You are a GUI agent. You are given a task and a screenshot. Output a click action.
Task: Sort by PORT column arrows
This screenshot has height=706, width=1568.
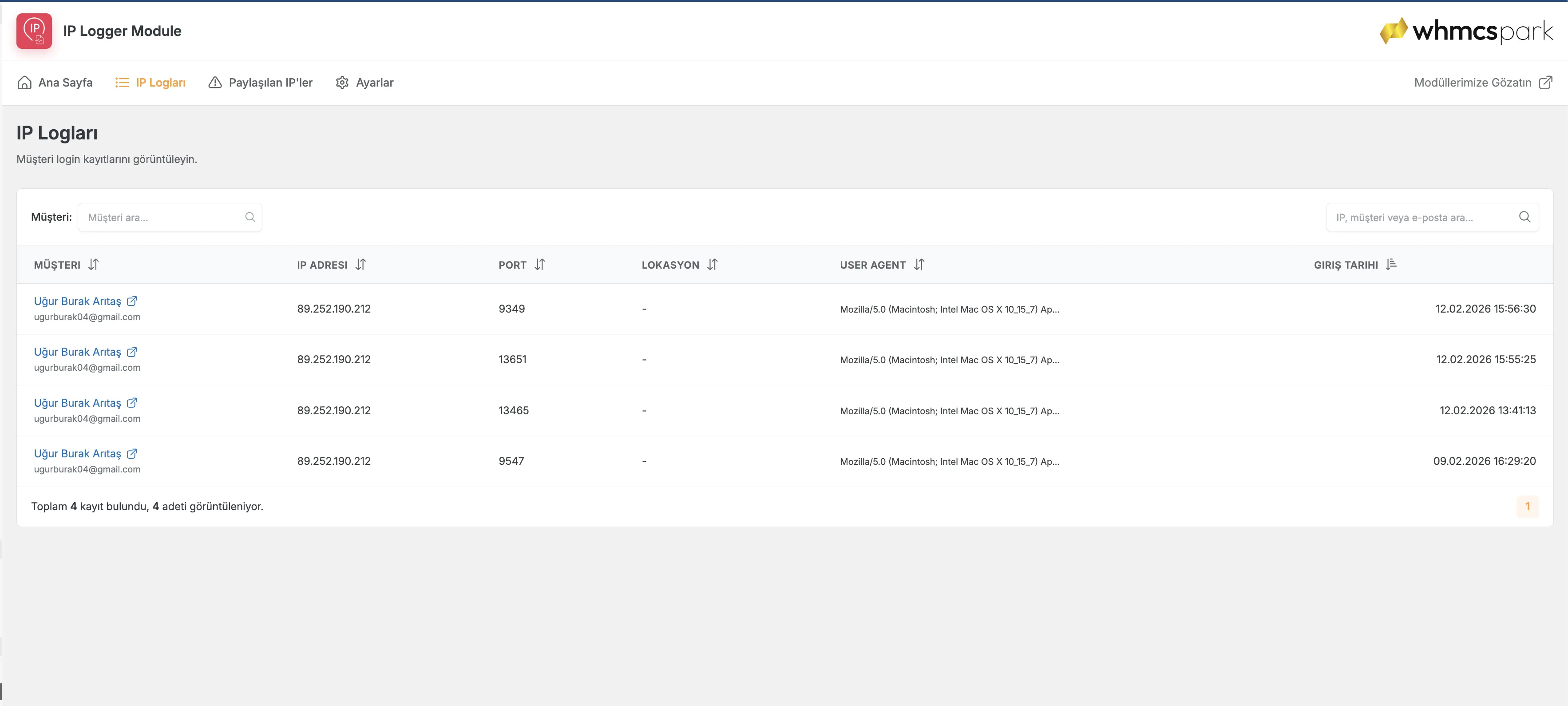pyautogui.click(x=540, y=265)
